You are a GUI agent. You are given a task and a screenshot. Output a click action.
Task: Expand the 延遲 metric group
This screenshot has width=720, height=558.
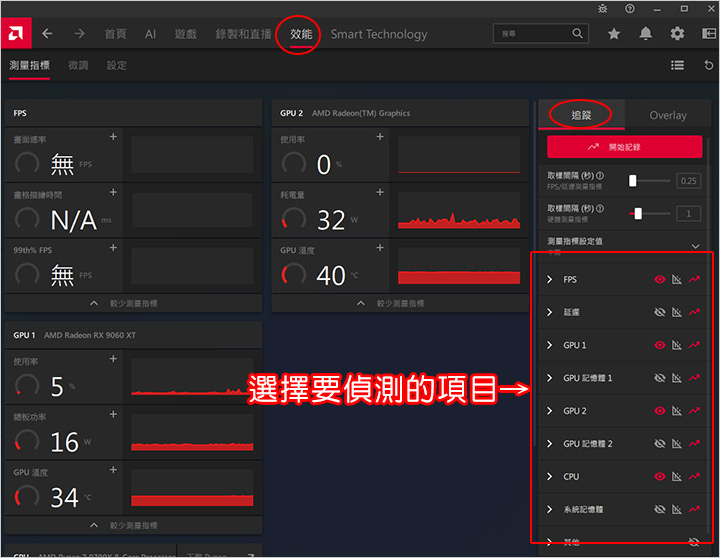pos(550,312)
